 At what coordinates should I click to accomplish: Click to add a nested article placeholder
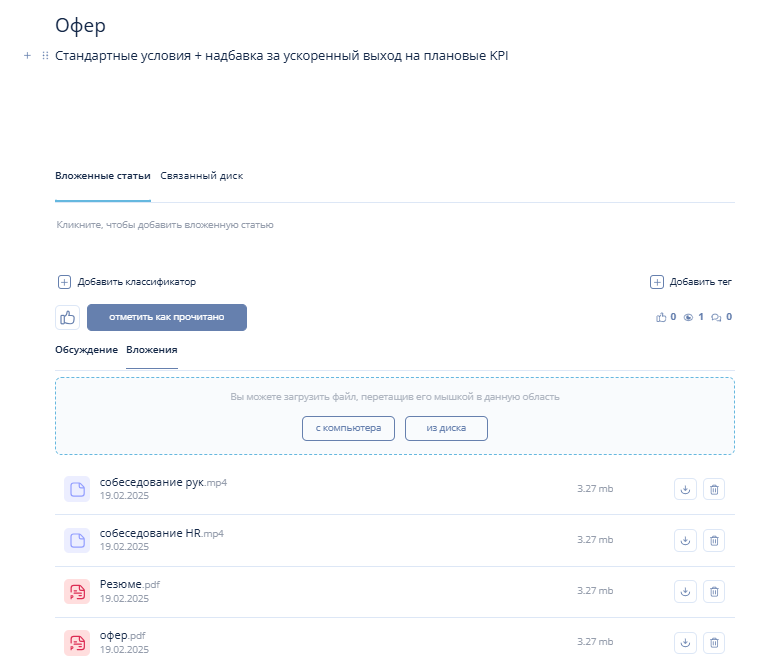165,225
